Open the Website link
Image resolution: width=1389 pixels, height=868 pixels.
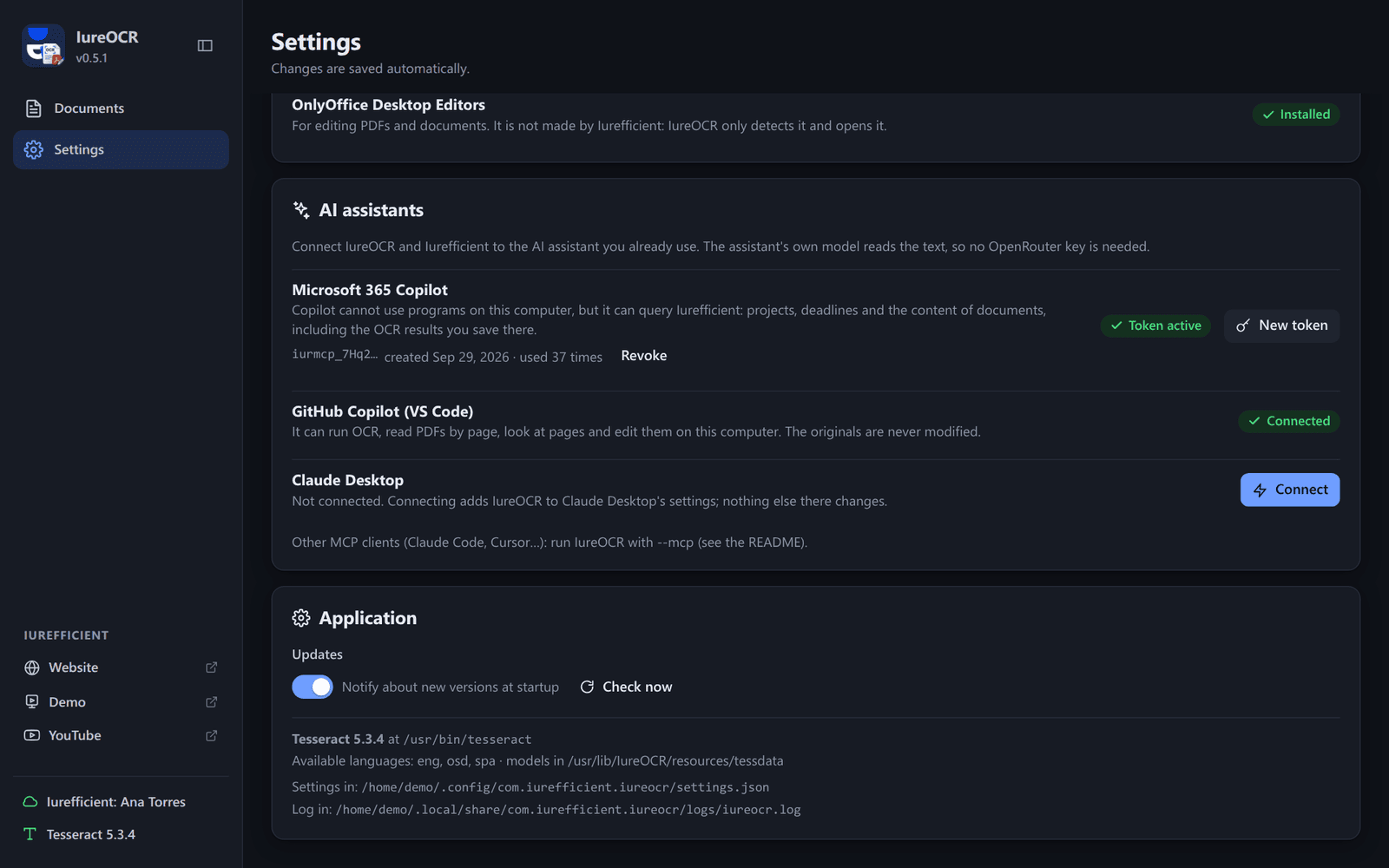point(122,667)
